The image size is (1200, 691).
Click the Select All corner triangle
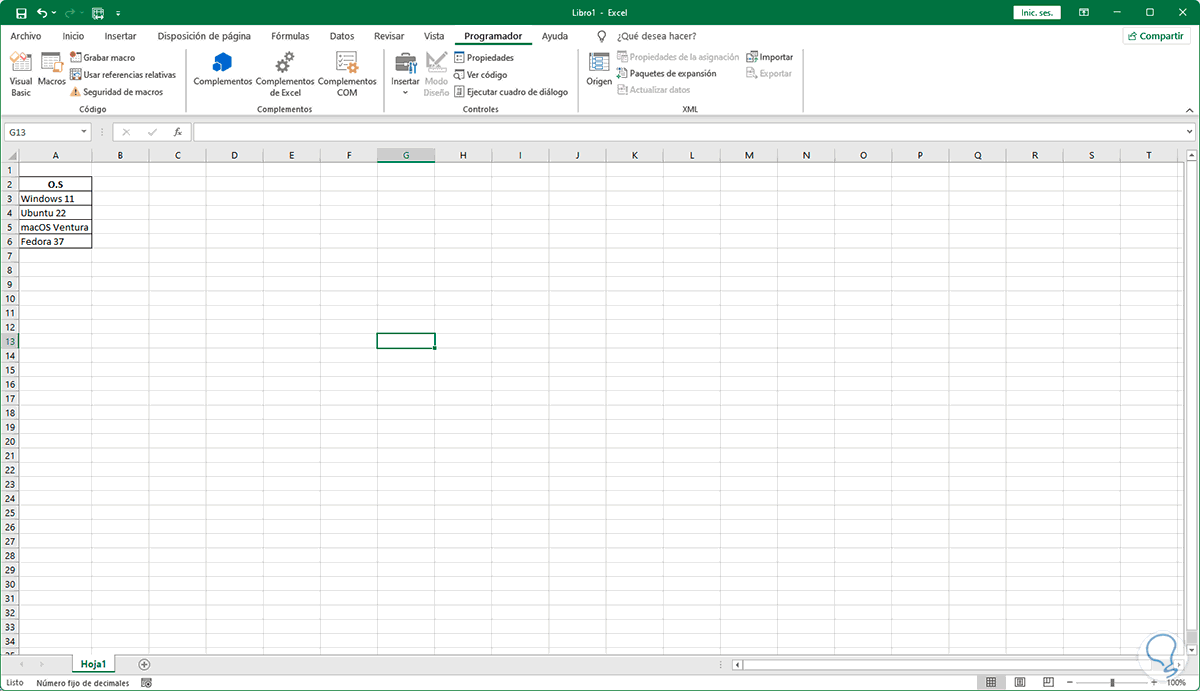tap(10, 155)
